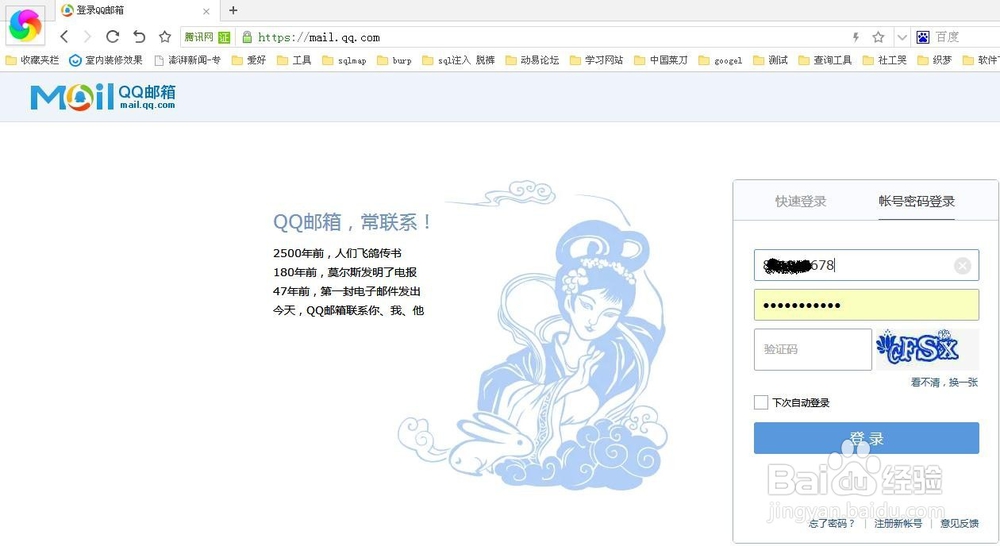Open the sqlmap bookmark folder
Viewport: 1000px width, 546px height.
344,60
